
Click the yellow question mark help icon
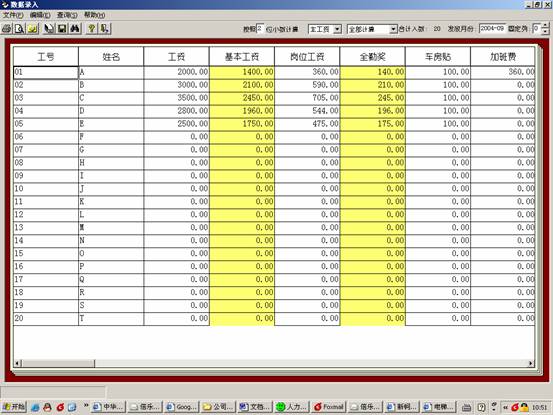pyautogui.click(x=91, y=29)
